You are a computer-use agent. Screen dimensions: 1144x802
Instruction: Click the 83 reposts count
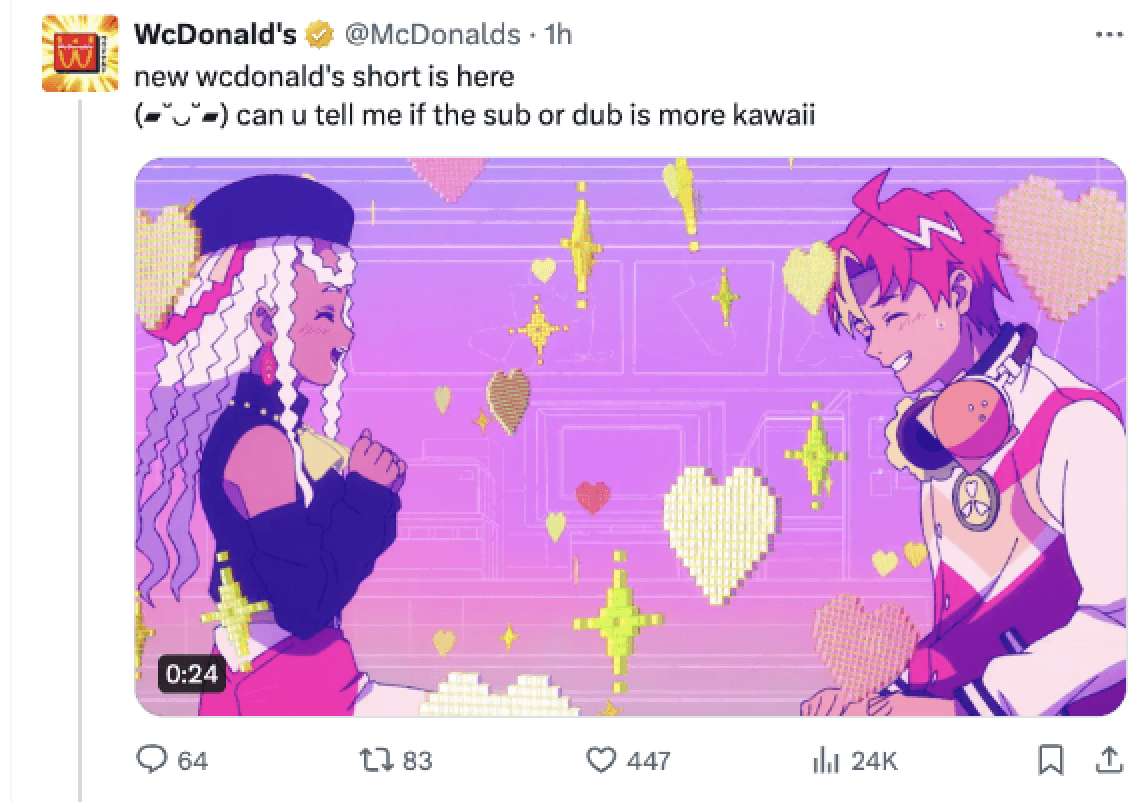coord(417,761)
